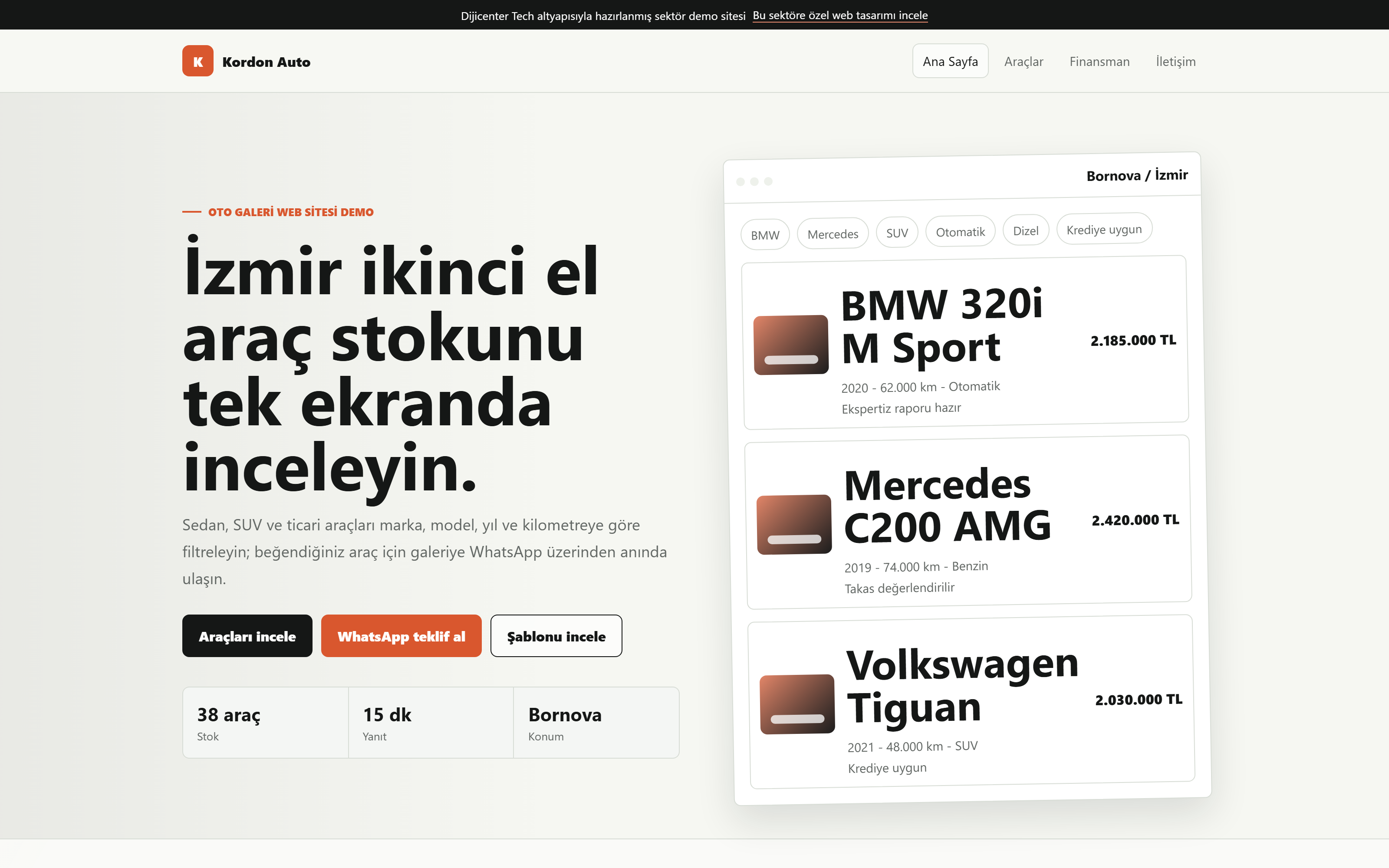Open the İletişim nav item
1389x868 pixels.
point(1175,62)
